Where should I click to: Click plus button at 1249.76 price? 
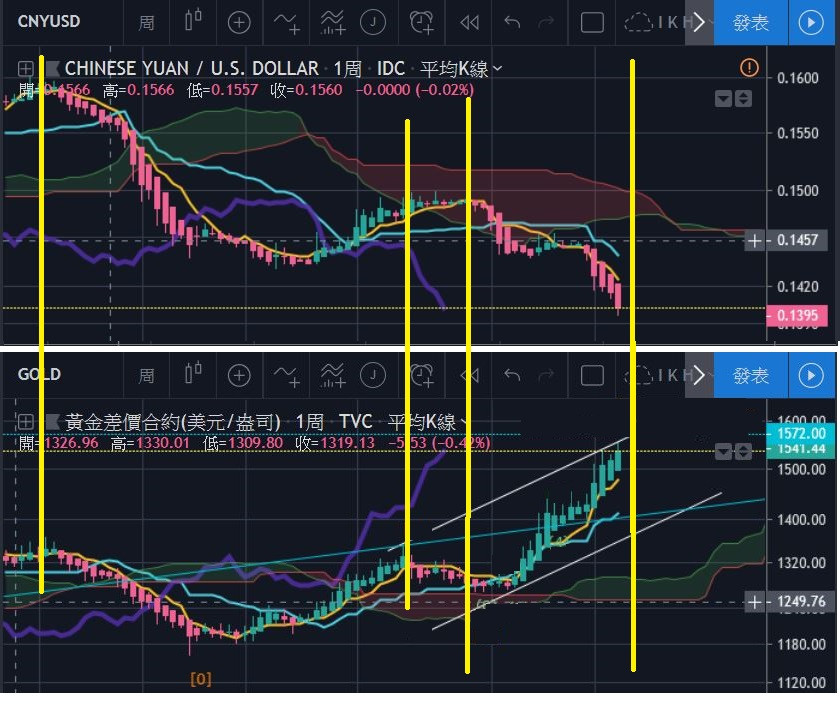[754, 603]
